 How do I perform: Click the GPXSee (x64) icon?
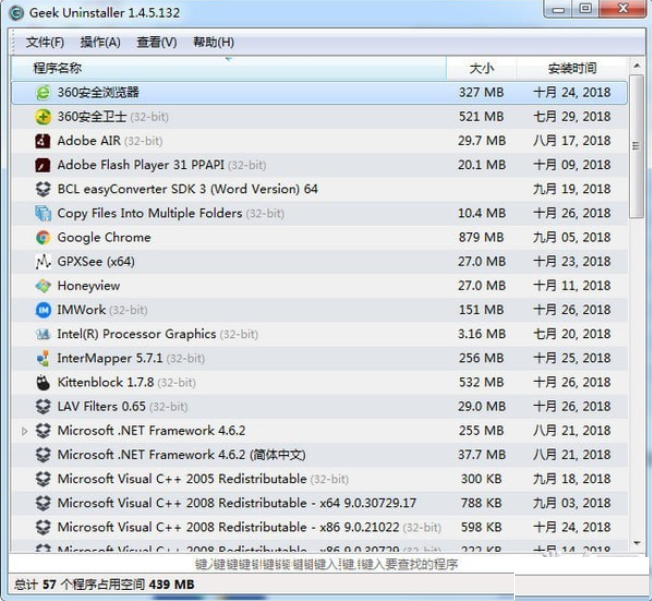43,262
